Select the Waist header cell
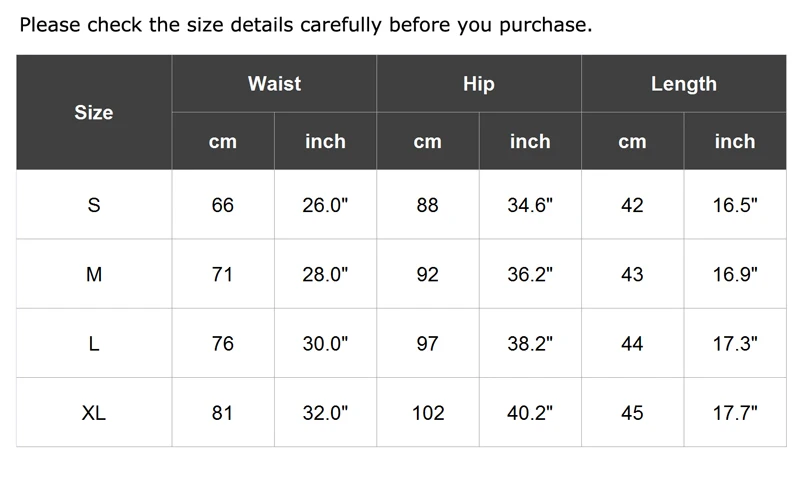Viewport: 800px width, 479px height. pyautogui.click(x=274, y=84)
